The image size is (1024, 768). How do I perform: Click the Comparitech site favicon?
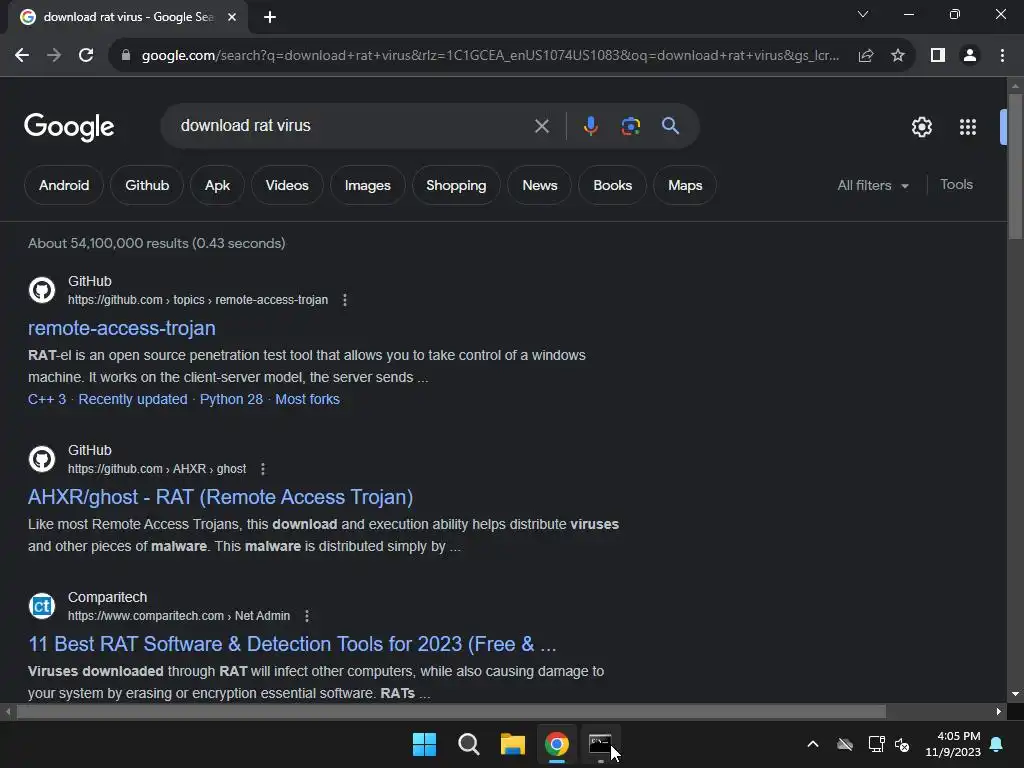coord(42,606)
